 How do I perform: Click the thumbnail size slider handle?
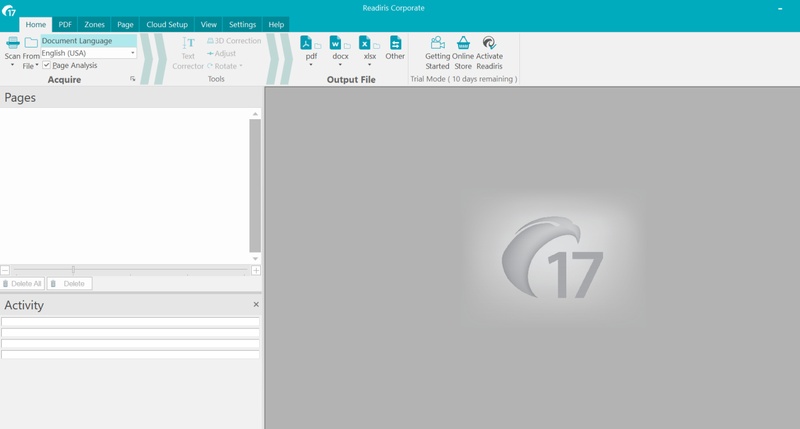(x=73, y=269)
